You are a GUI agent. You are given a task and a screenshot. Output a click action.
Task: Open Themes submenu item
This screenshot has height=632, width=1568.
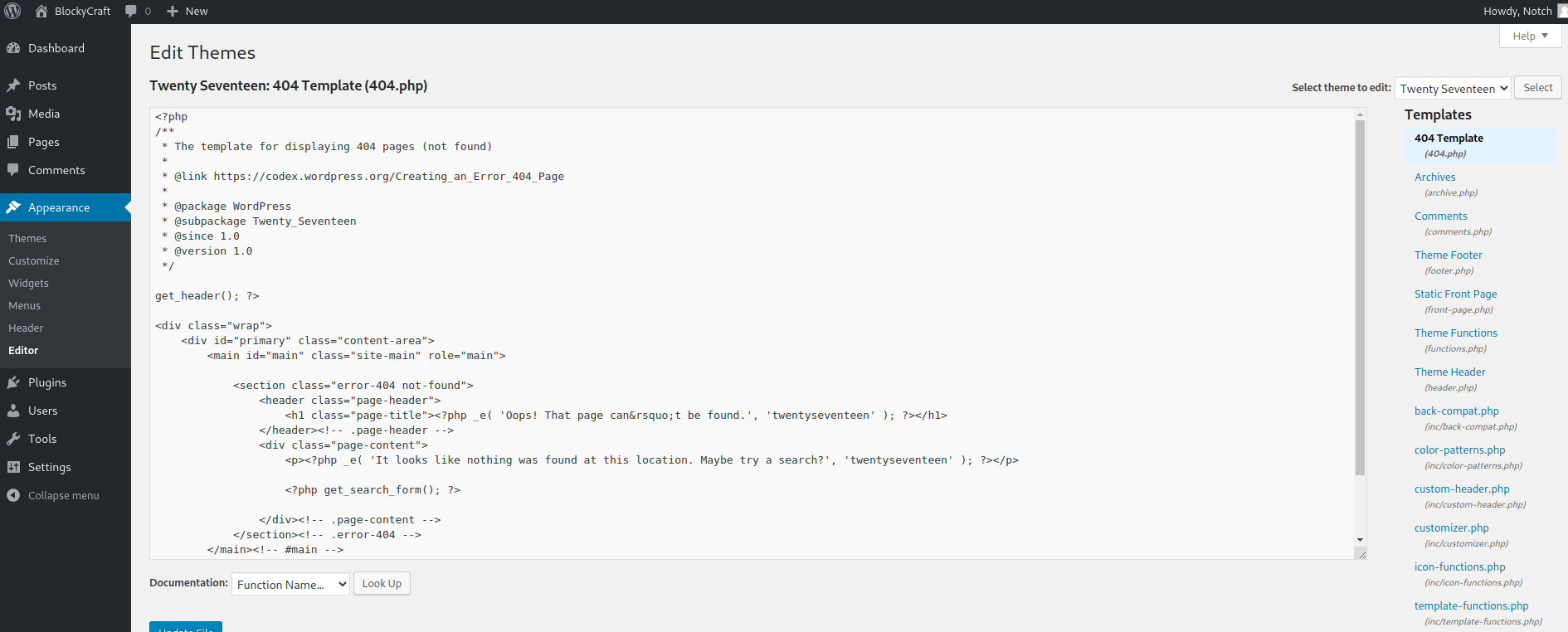pos(27,238)
